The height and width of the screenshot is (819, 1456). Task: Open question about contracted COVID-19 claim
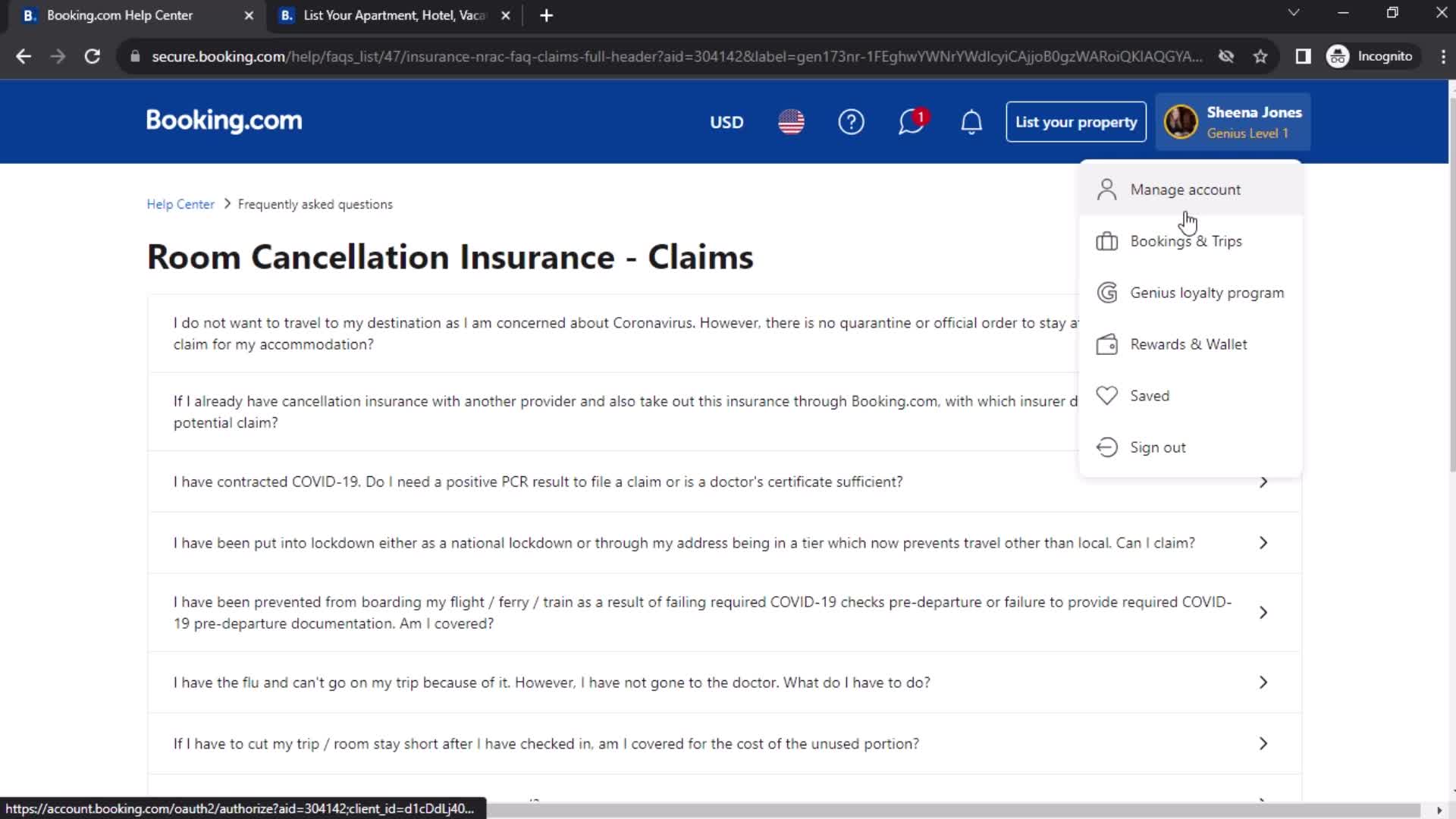(x=724, y=482)
